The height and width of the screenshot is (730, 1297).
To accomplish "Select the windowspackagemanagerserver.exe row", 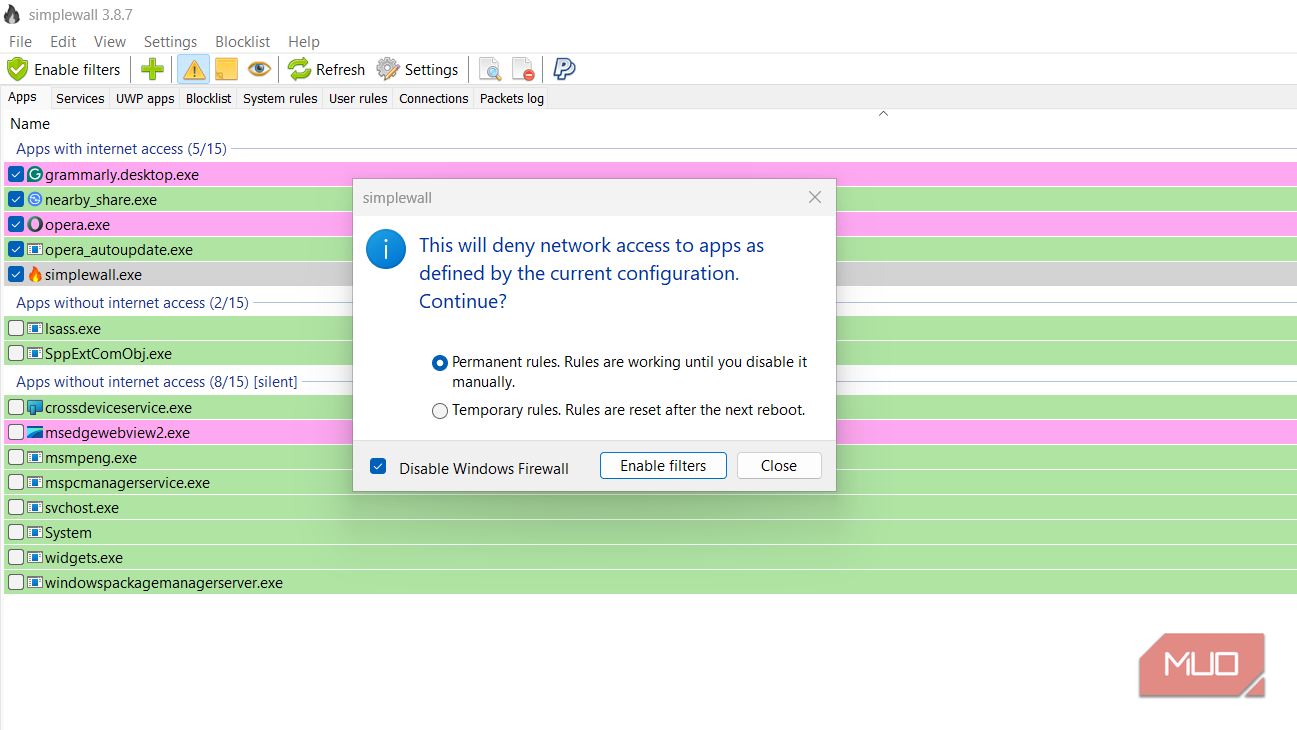I will (650, 582).
